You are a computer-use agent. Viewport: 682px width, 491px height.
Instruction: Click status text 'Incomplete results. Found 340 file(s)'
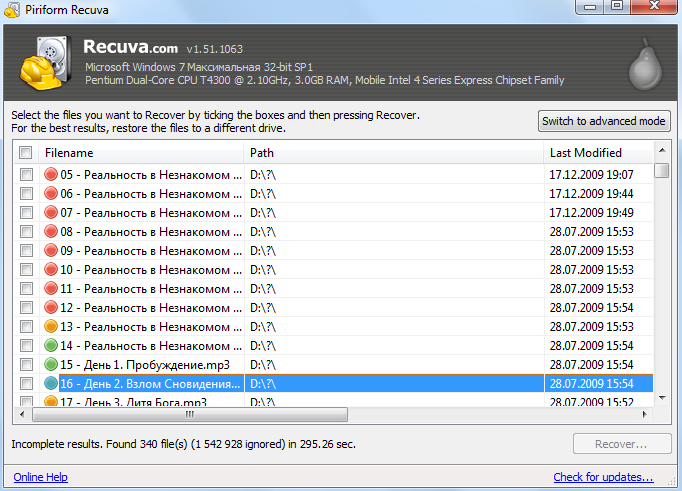pos(99,444)
